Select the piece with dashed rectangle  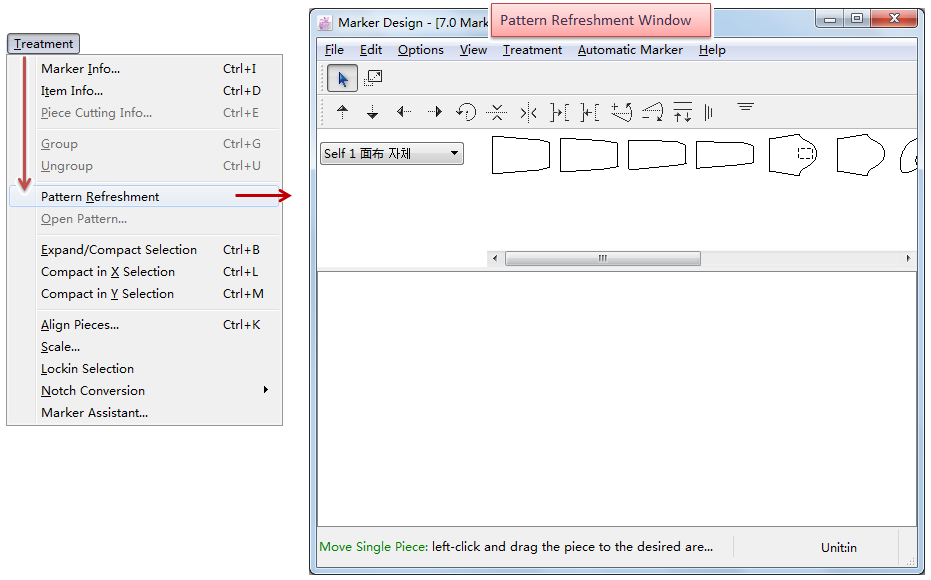[x=793, y=155]
